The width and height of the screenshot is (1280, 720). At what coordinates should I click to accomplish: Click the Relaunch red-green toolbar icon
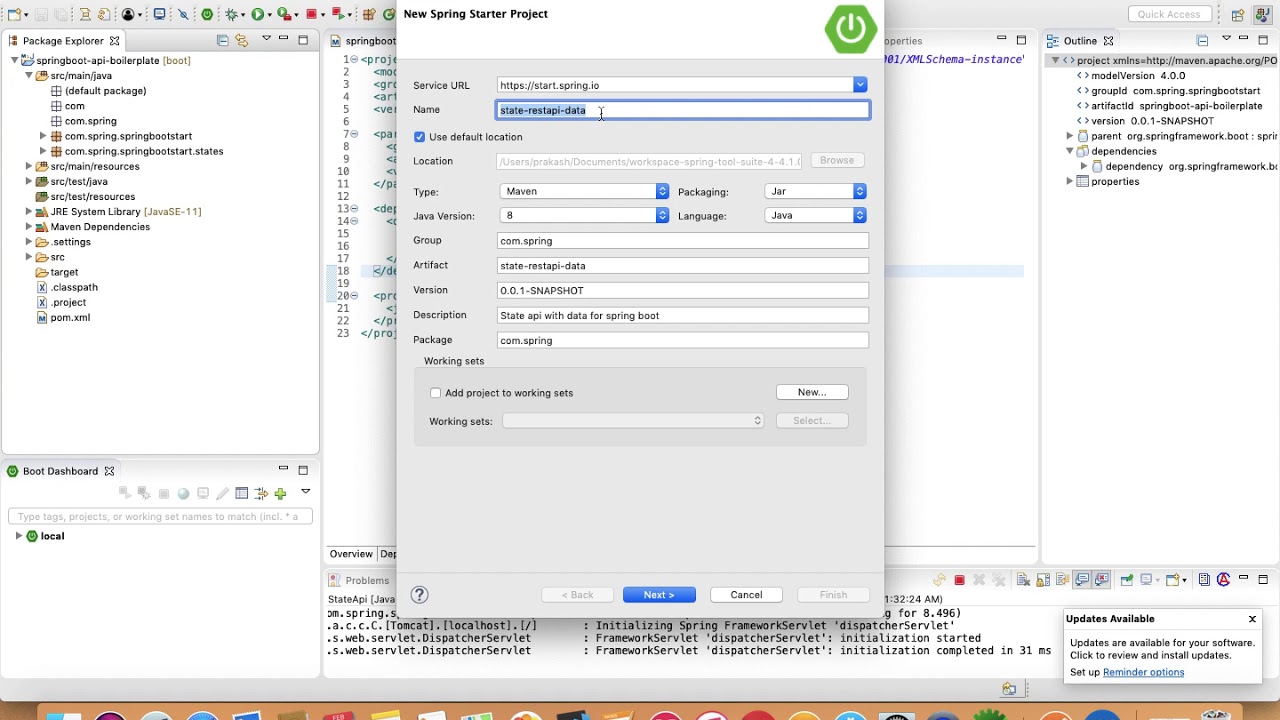pyautogui.click(x=339, y=14)
